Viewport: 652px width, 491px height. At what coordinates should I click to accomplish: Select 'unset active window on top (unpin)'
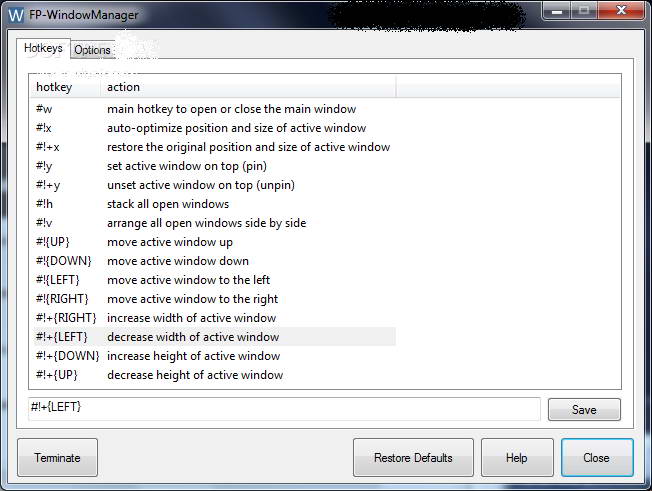pyautogui.click(x=214, y=185)
